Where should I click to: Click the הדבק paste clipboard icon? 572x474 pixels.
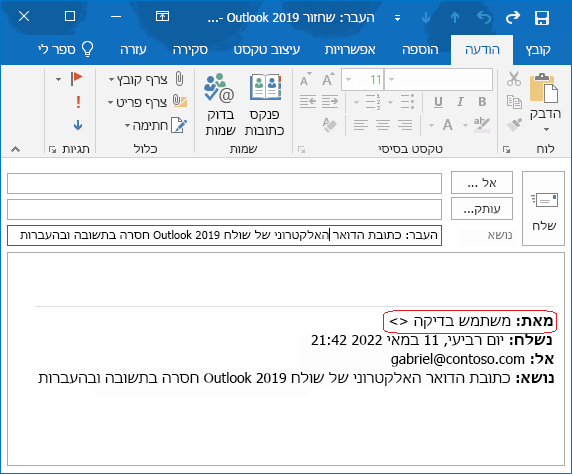click(x=544, y=88)
